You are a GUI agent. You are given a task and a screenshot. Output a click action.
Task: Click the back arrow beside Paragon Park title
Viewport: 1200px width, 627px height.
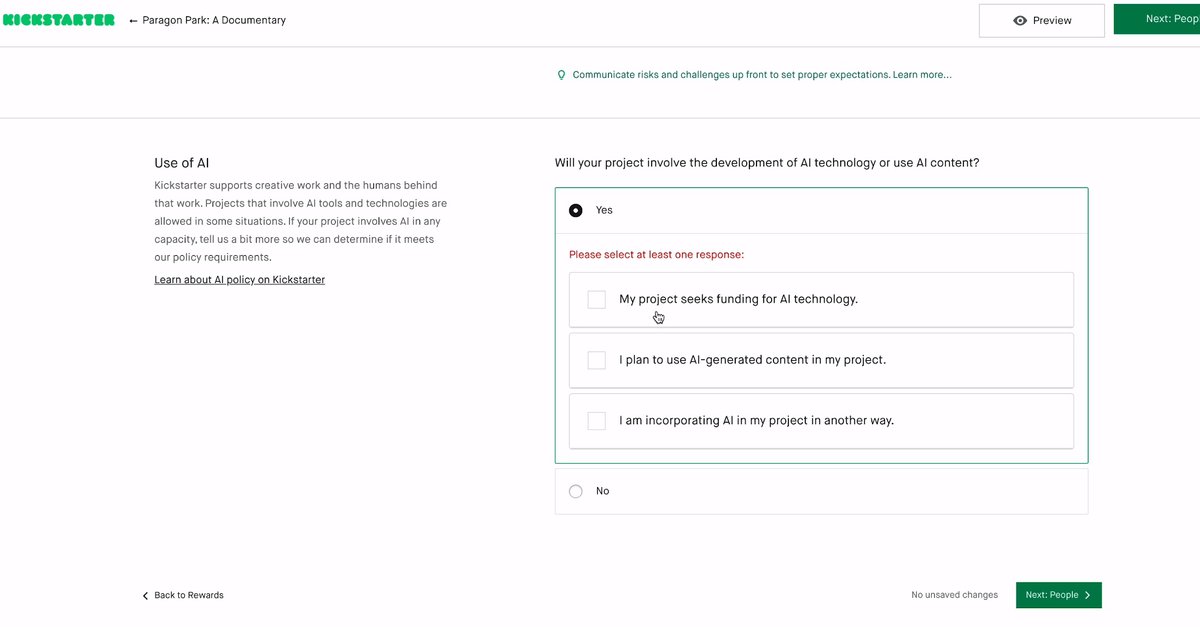tap(133, 21)
